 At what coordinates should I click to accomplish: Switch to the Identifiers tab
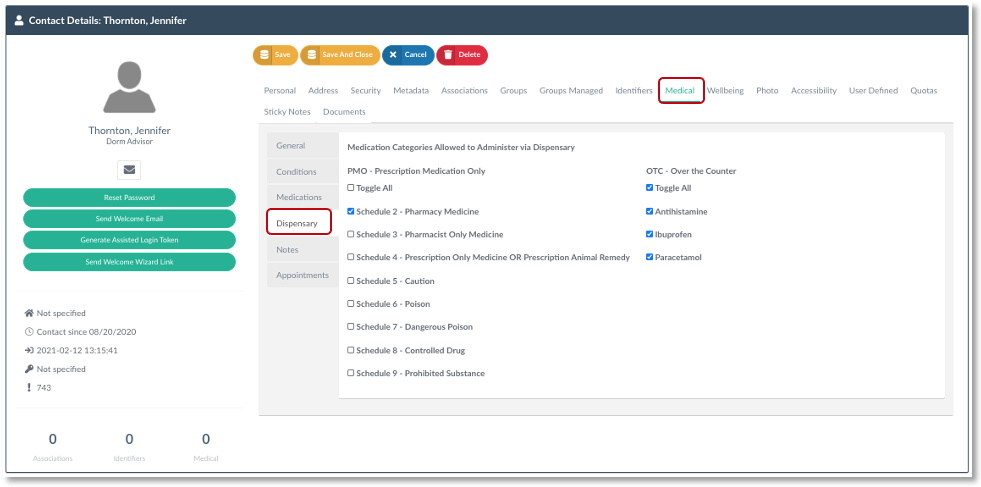pos(634,91)
